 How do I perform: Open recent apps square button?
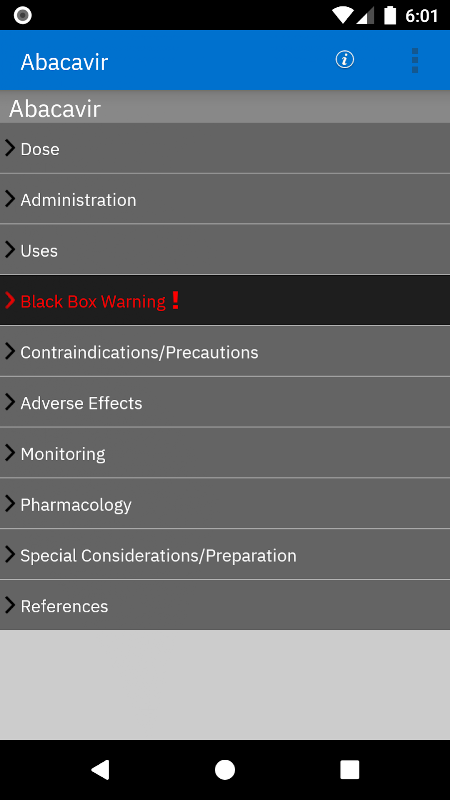pos(349,769)
